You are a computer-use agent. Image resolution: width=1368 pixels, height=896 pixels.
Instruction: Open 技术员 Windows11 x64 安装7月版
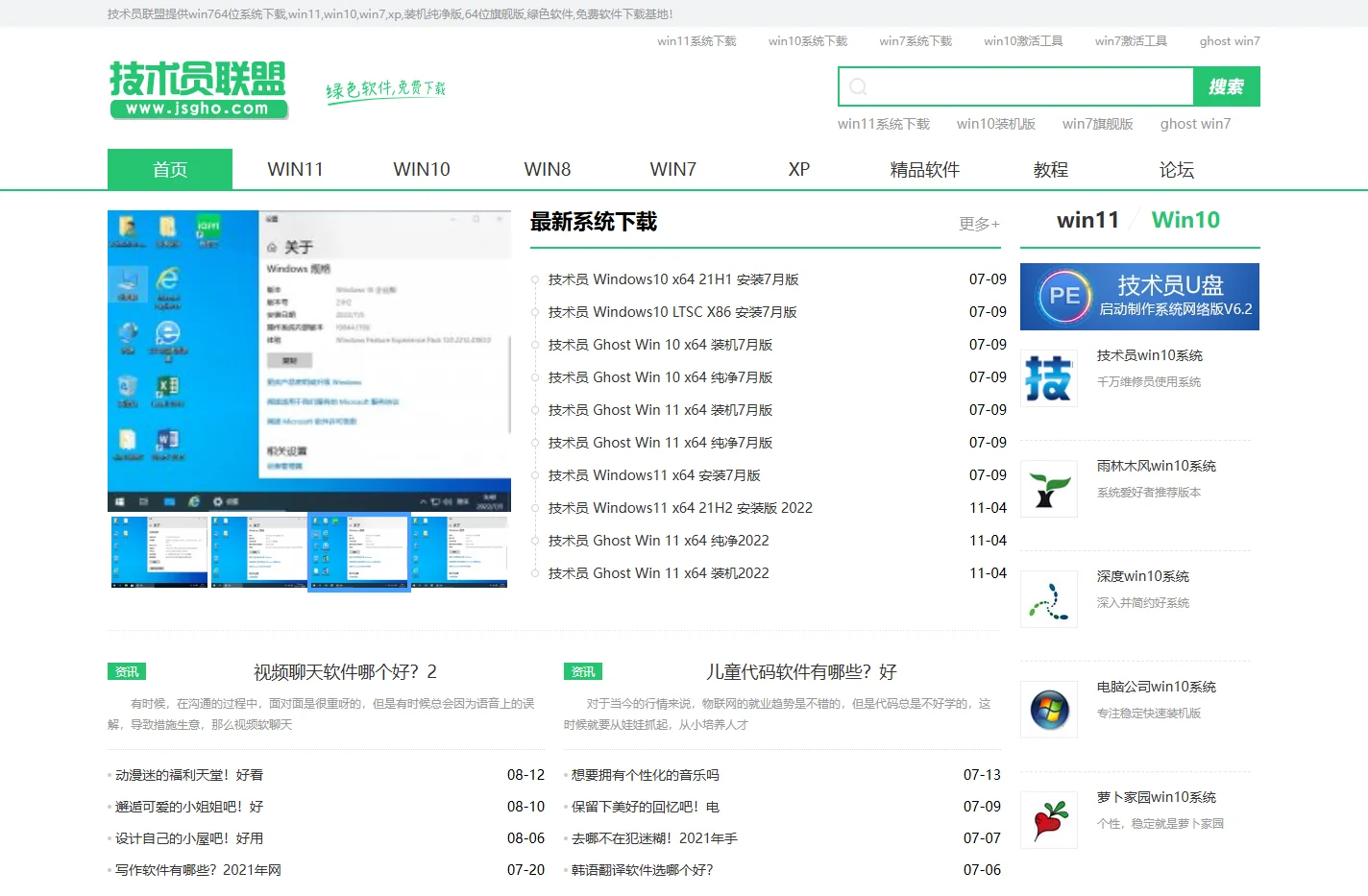click(x=654, y=475)
